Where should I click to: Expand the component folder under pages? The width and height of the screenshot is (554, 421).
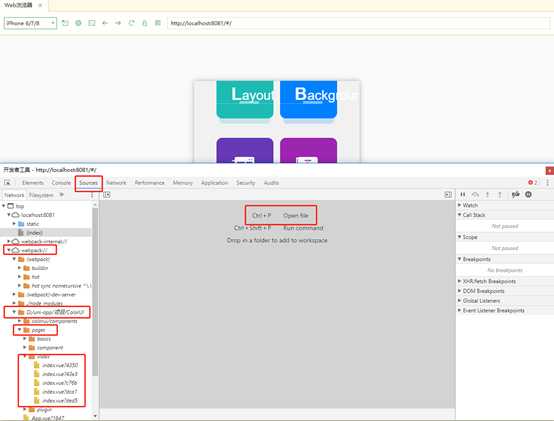point(25,347)
